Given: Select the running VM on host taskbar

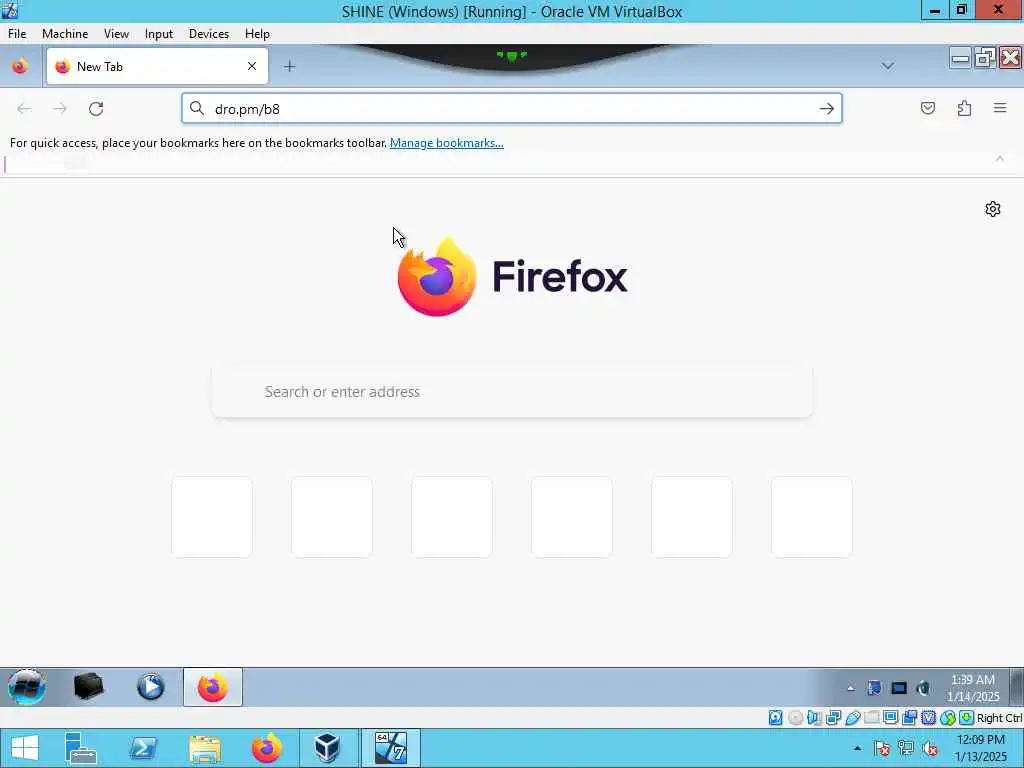Looking at the screenshot, I should click(391, 748).
